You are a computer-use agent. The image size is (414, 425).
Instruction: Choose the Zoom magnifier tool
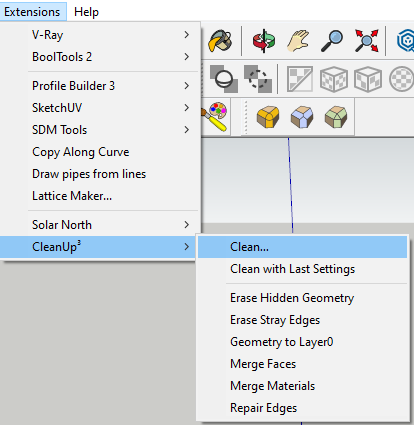pos(332,41)
